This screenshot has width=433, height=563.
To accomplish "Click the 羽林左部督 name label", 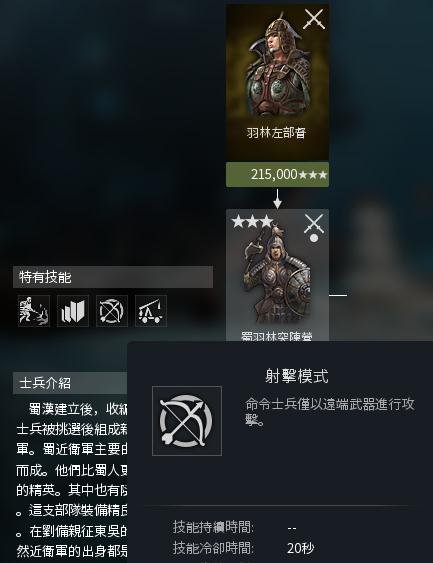I will (276, 133).
